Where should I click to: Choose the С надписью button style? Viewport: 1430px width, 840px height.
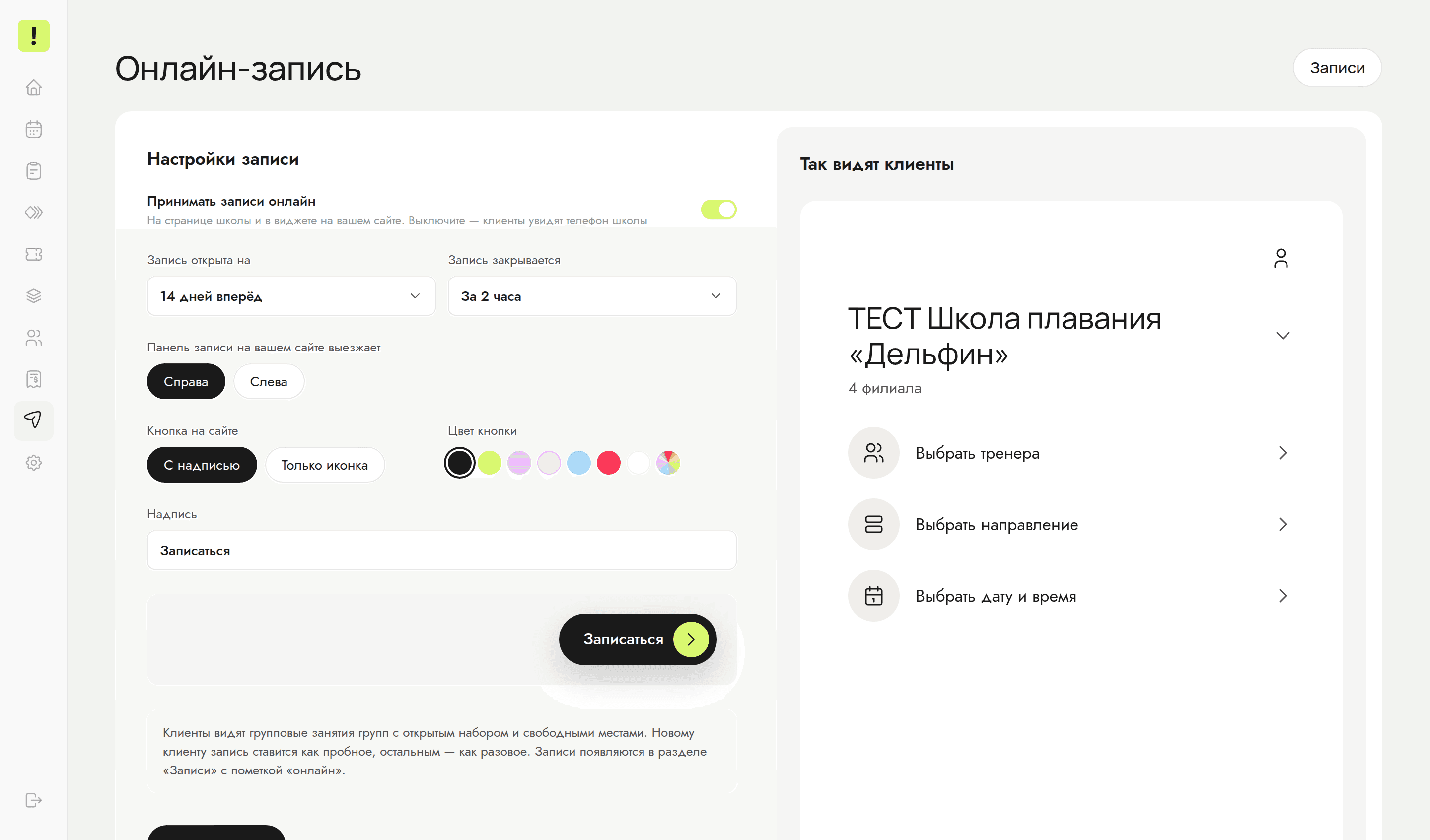(x=202, y=465)
